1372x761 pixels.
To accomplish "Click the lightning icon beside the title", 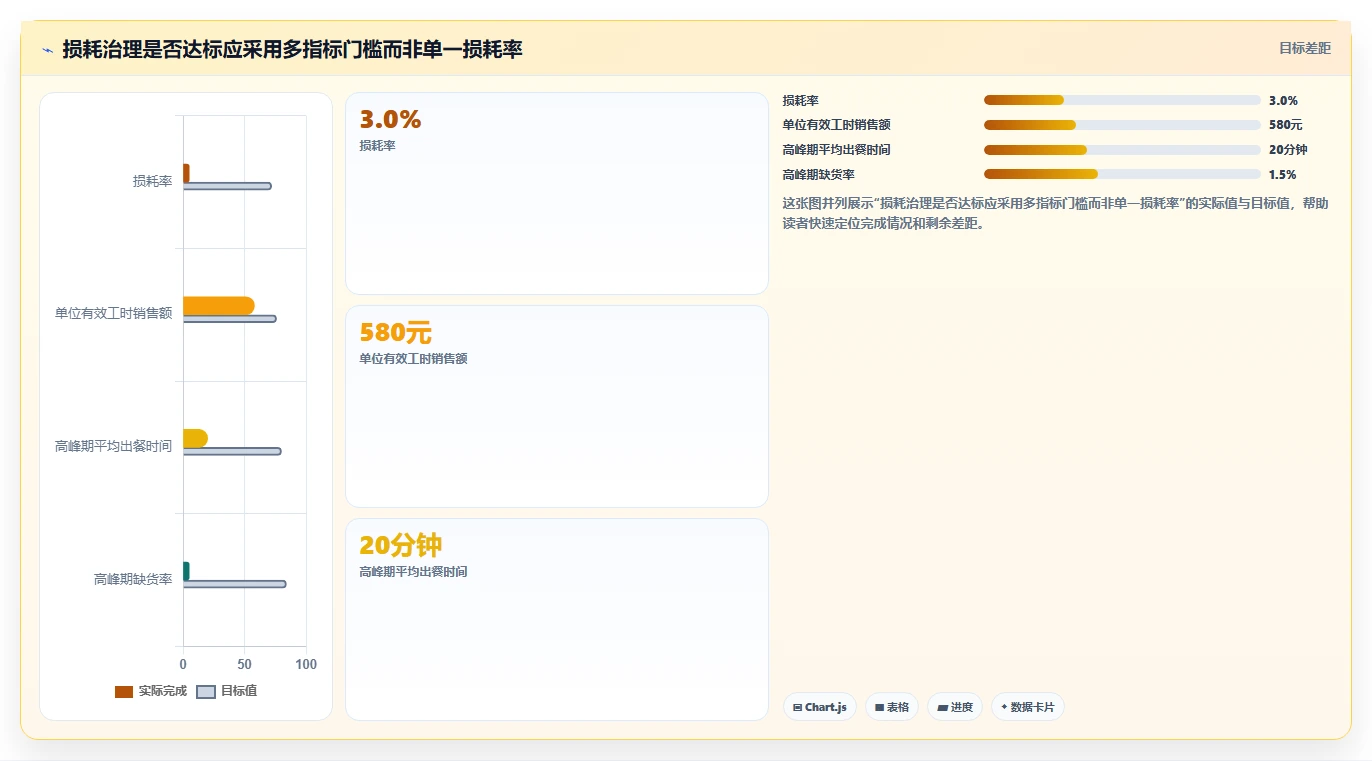I will (x=47, y=50).
